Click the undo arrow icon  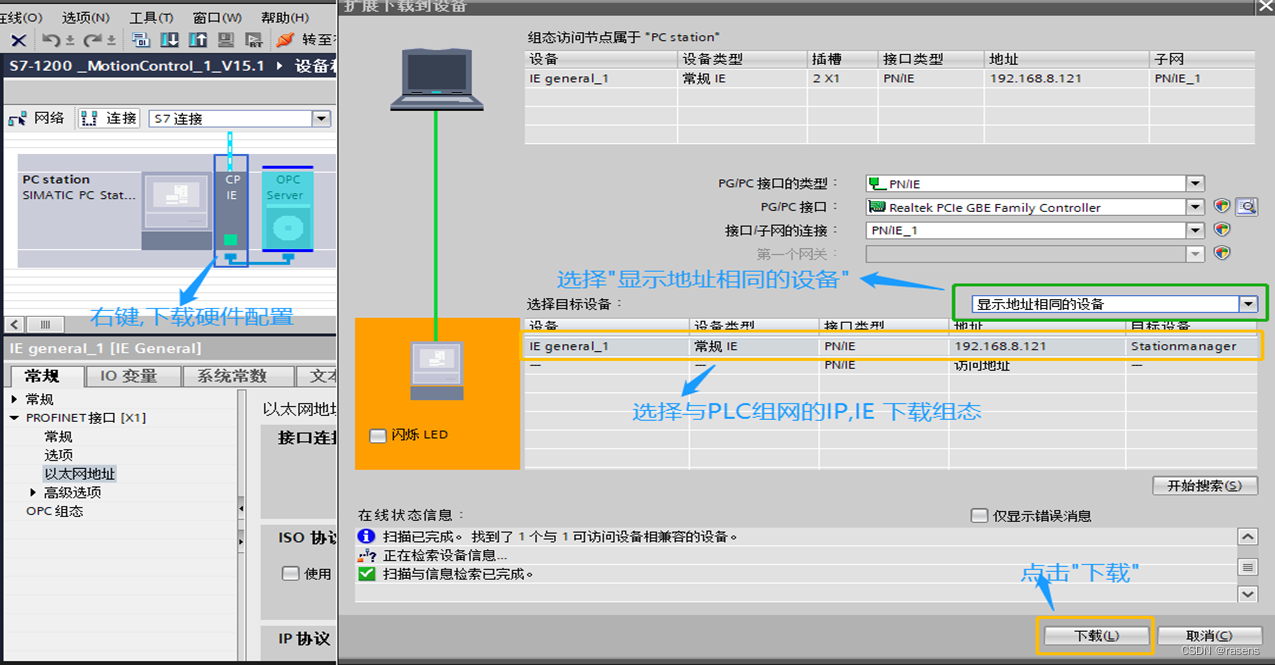(49, 40)
